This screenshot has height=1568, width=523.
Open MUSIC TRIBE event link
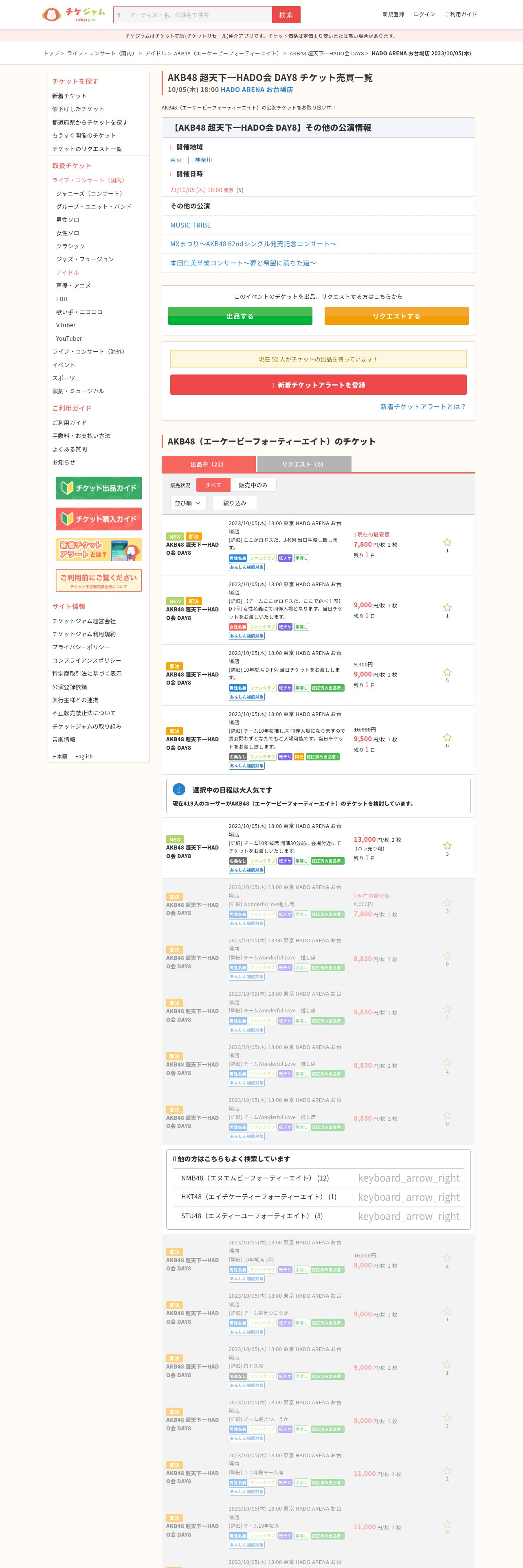(191, 225)
